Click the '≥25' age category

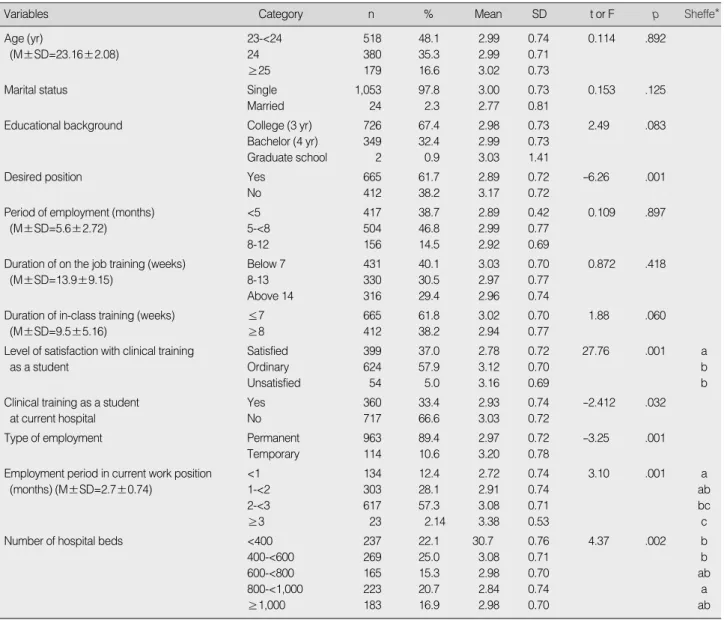pos(259,71)
